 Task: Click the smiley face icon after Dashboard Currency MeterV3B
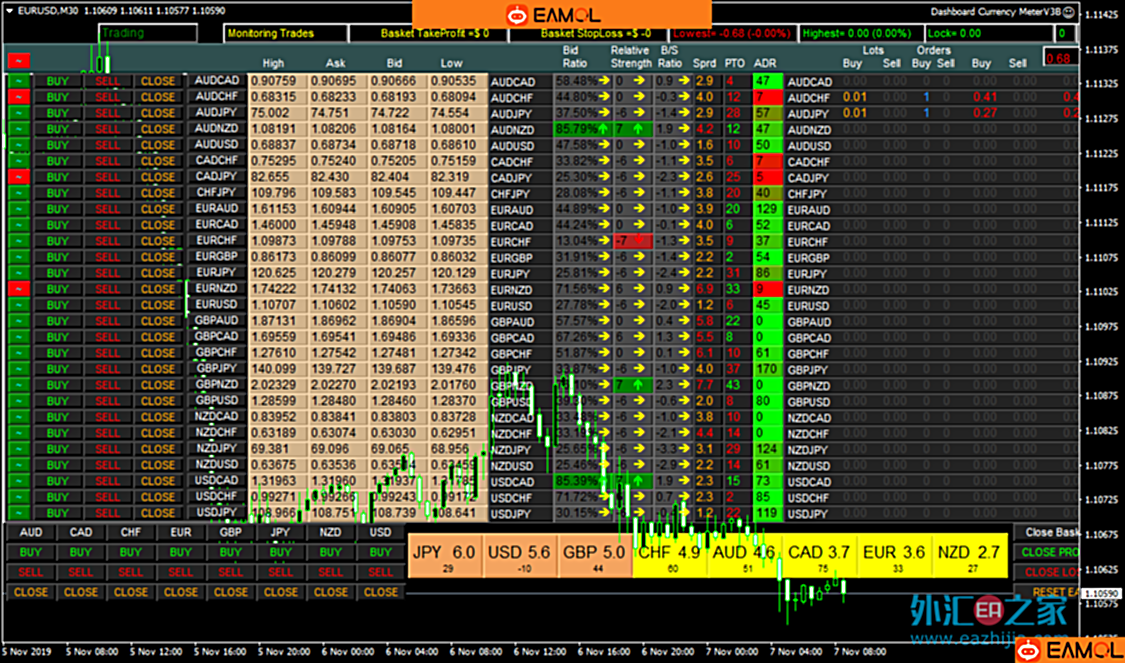point(1069,13)
